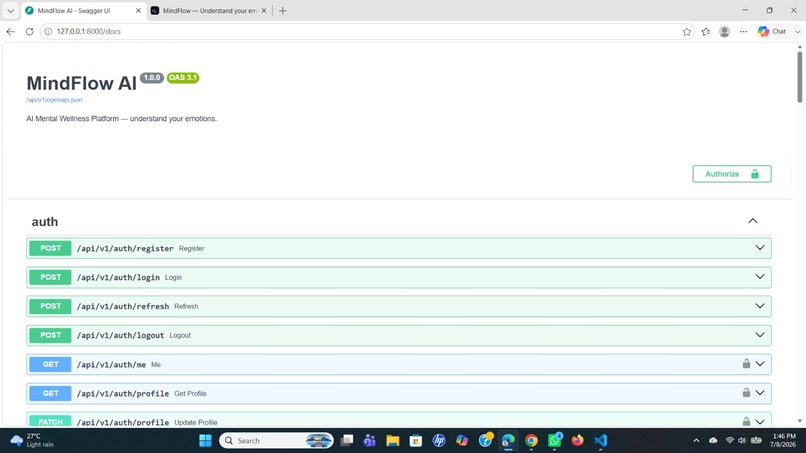Open the weather widget showing 27°C
Viewport: 806px width, 453px height.
click(x=32, y=441)
